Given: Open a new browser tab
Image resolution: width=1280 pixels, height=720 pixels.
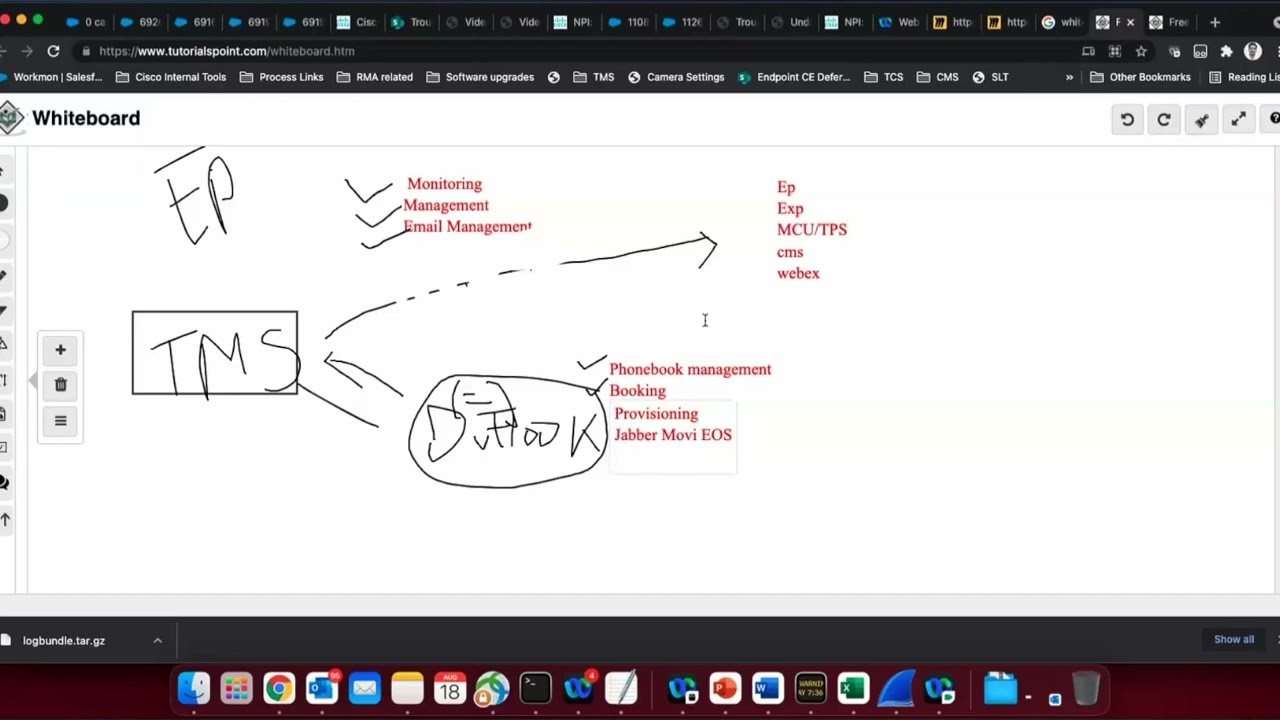Looking at the screenshot, I should [x=1215, y=22].
